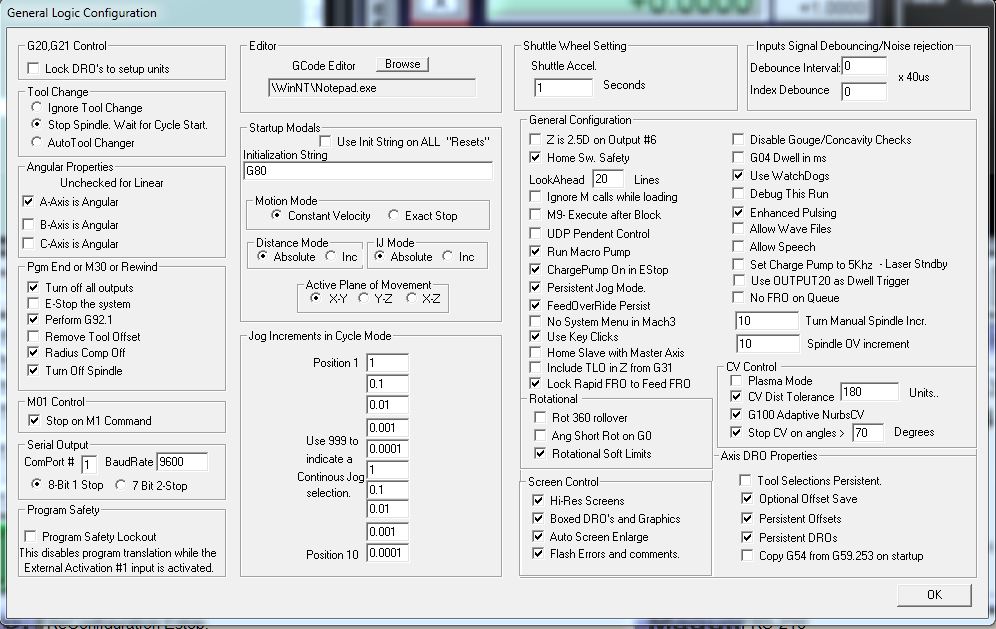Image resolution: width=996 pixels, height=629 pixels.
Task: Toggle Stop on M1 Command checkbox
Action: (34, 421)
